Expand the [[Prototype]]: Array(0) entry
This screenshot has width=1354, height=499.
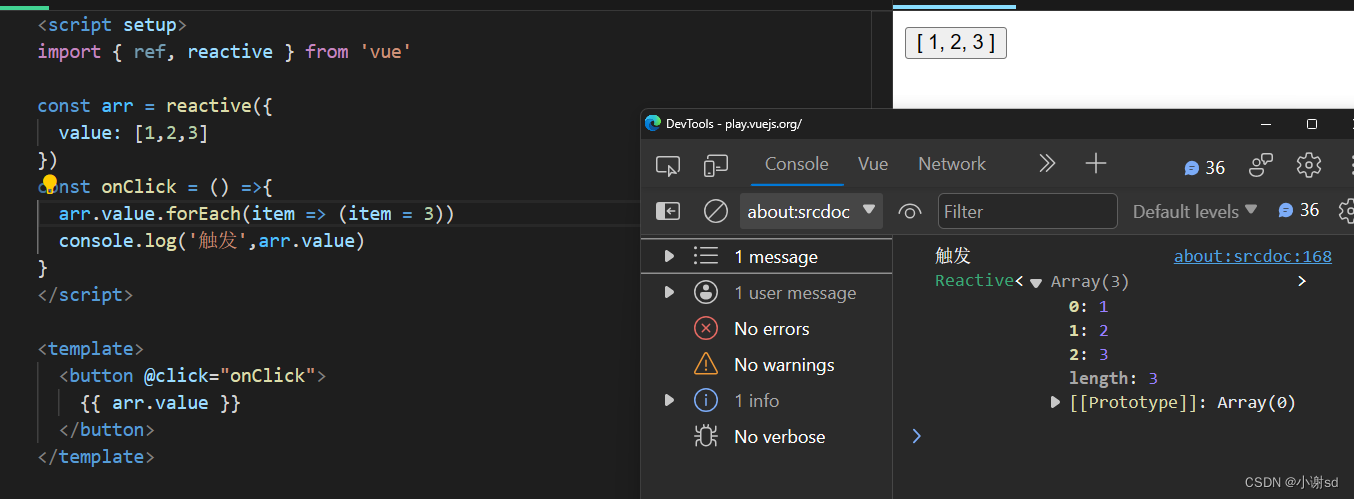[x=1055, y=402]
